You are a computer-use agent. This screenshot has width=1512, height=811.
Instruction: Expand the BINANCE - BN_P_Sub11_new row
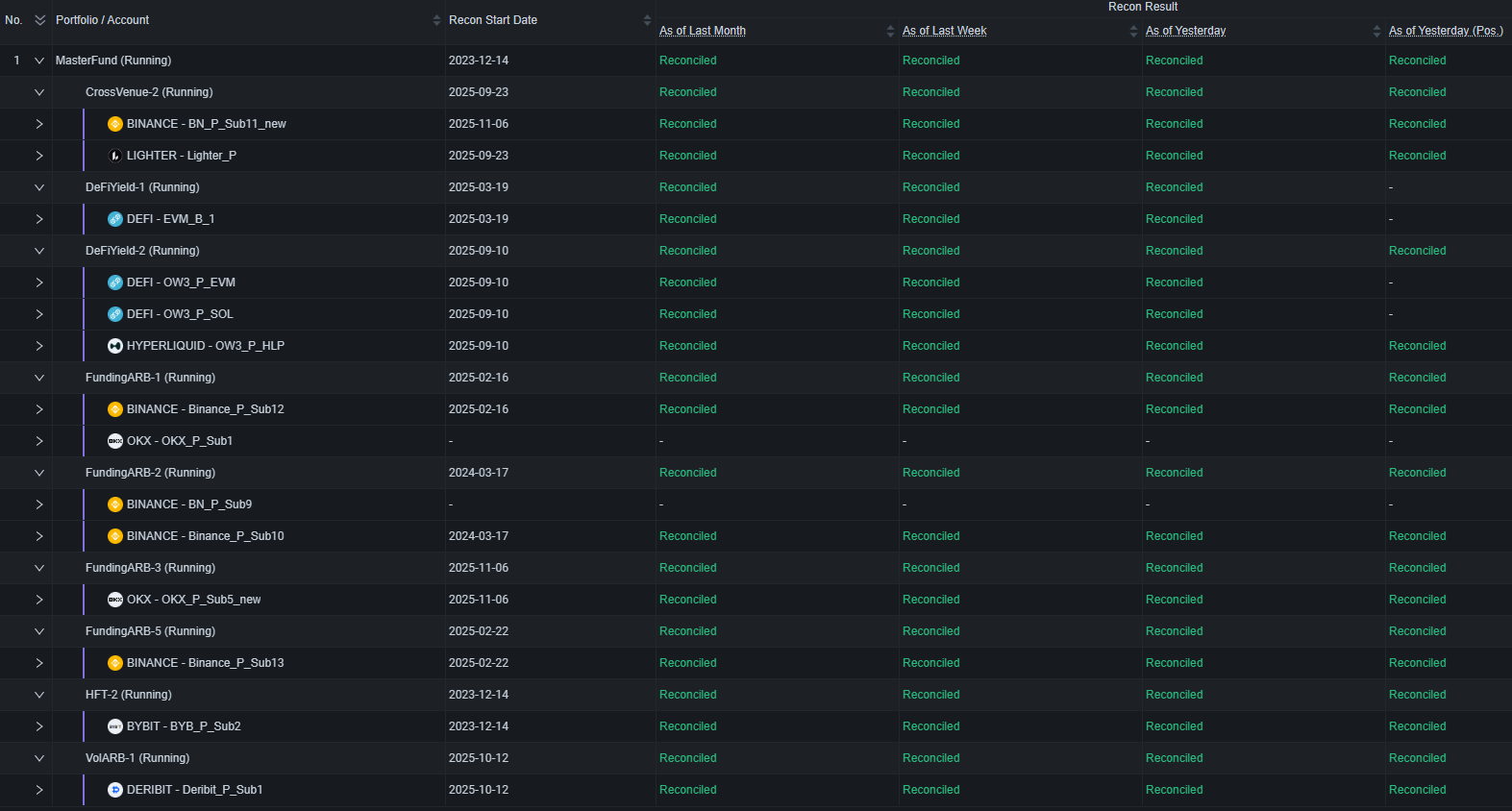[39, 124]
